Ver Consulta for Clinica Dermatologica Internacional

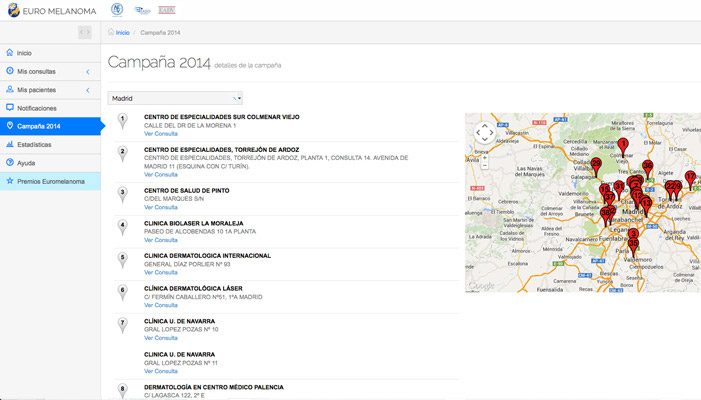160,272
